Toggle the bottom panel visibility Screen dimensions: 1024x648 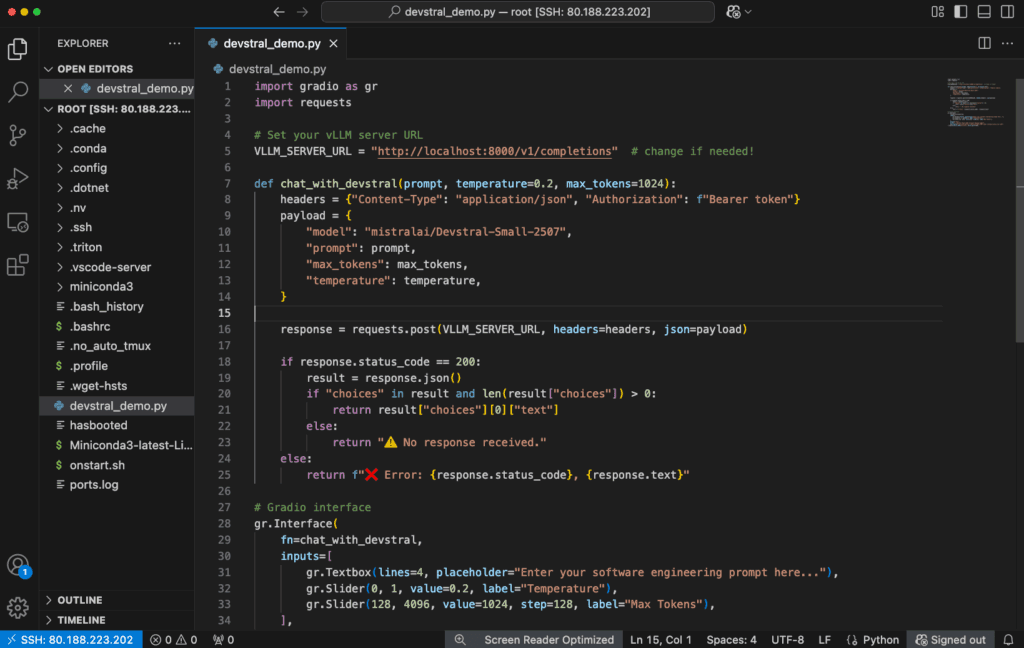[984, 12]
